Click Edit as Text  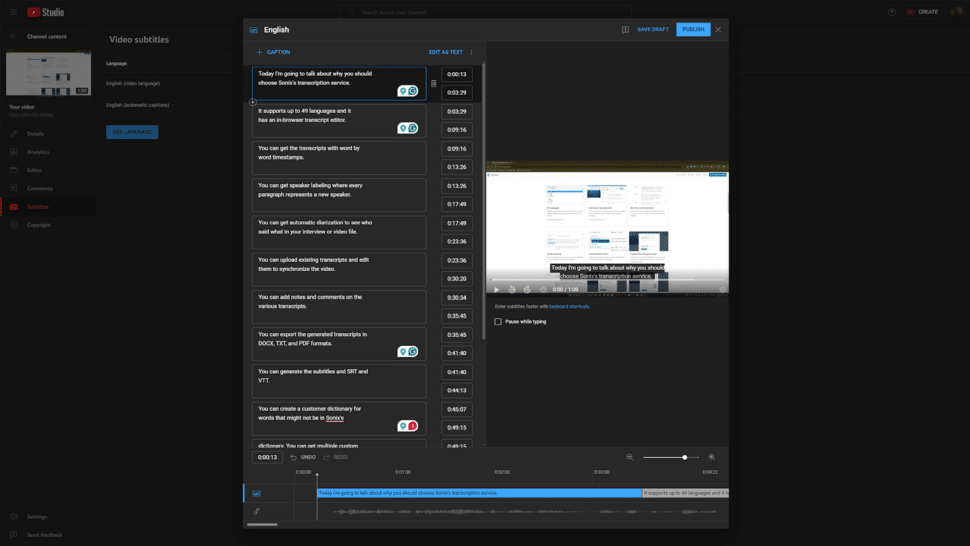(x=446, y=52)
